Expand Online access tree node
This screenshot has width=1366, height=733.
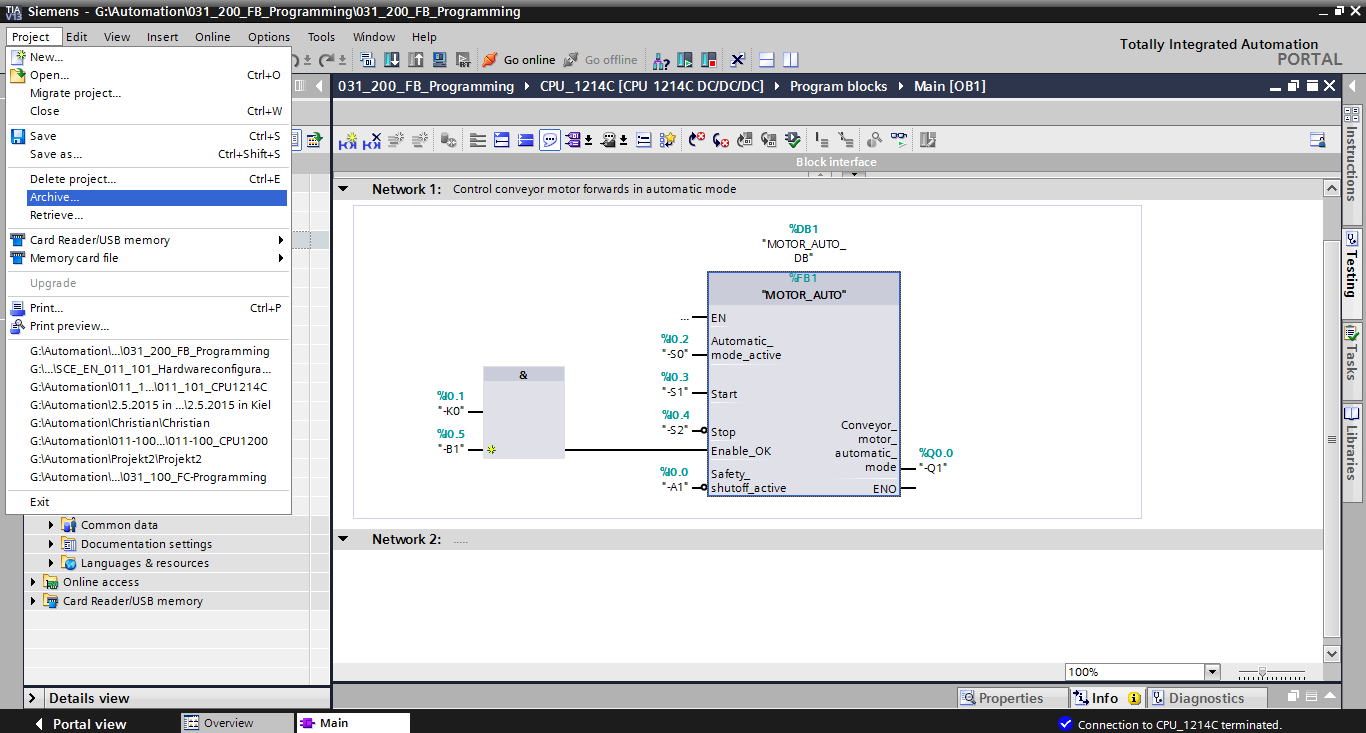[34, 582]
